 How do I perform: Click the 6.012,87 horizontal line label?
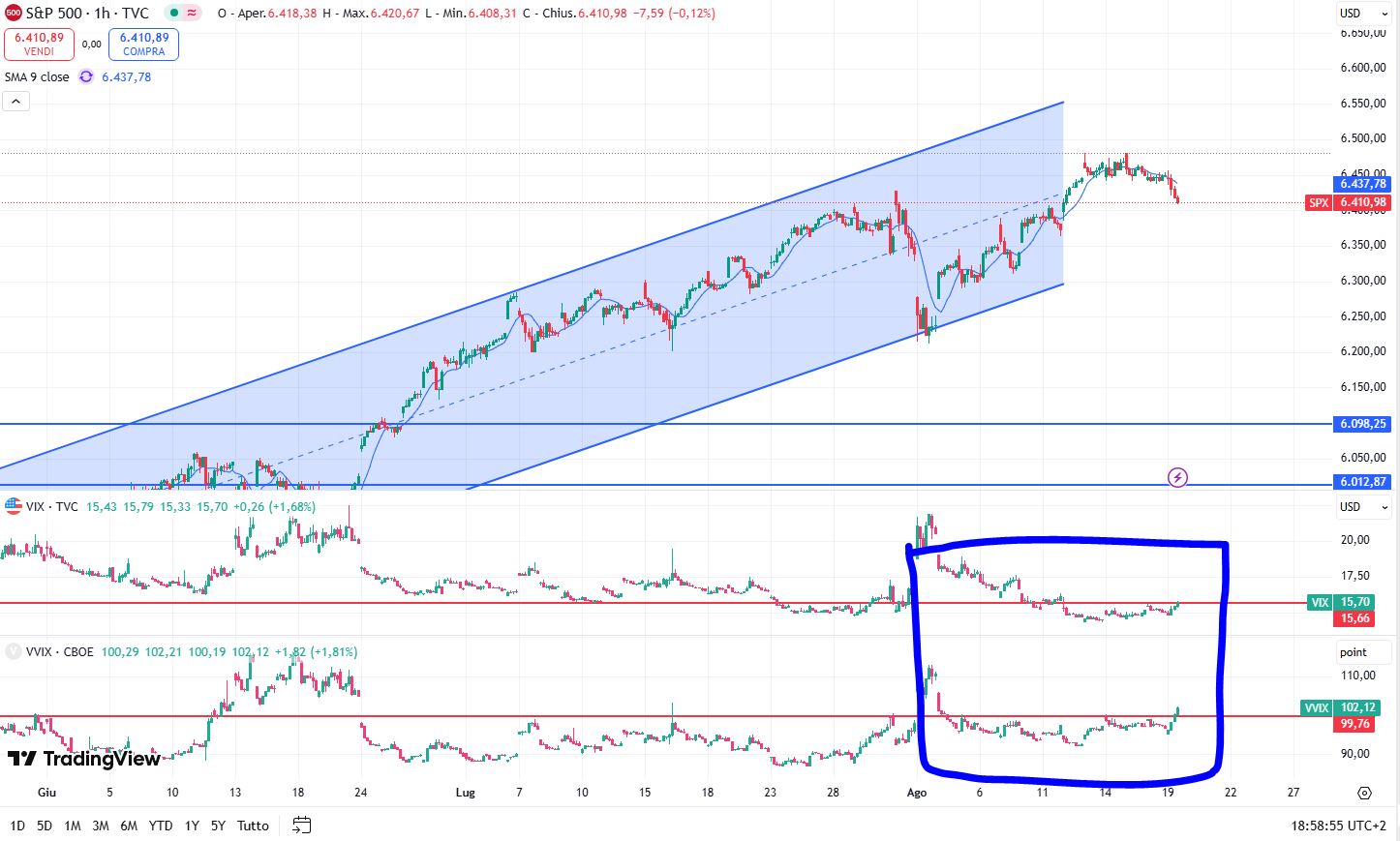1362,482
